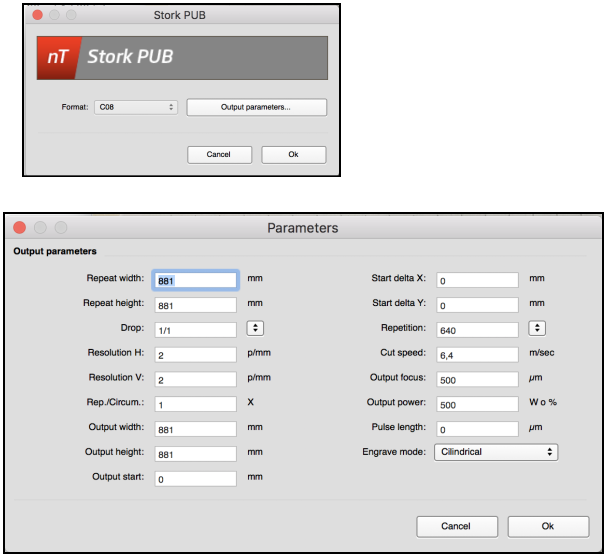This screenshot has width=604, height=557.
Task: Edit the Resolution V field
Action: click(x=196, y=380)
